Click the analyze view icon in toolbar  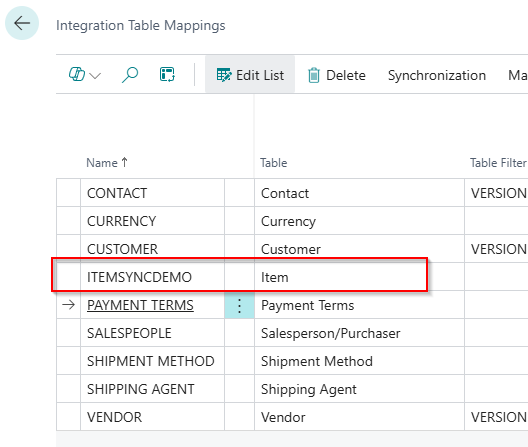[x=167, y=74]
